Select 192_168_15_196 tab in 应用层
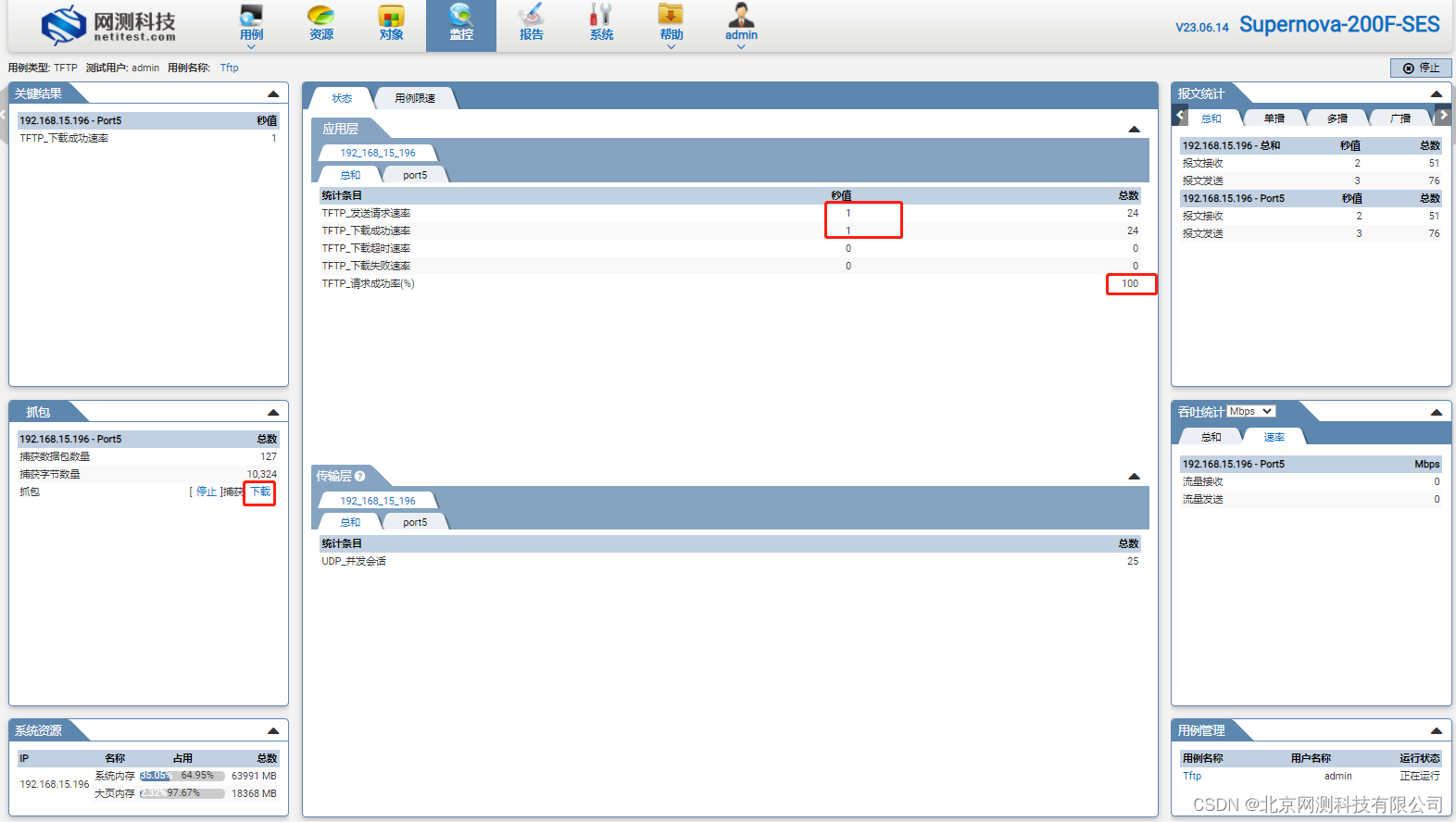The height and width of the screenshot is (822, 1456). pos(378,153)
